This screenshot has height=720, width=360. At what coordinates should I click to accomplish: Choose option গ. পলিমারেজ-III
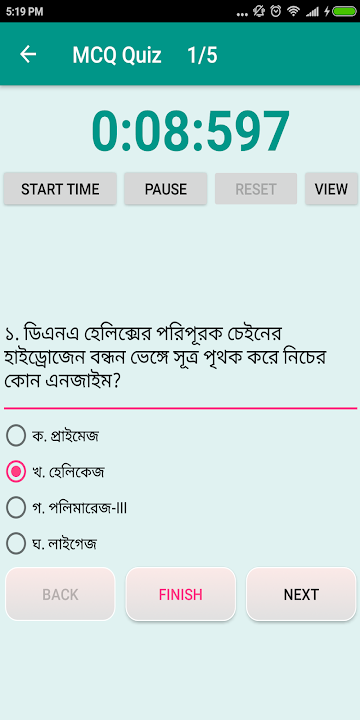pos(67,508)
